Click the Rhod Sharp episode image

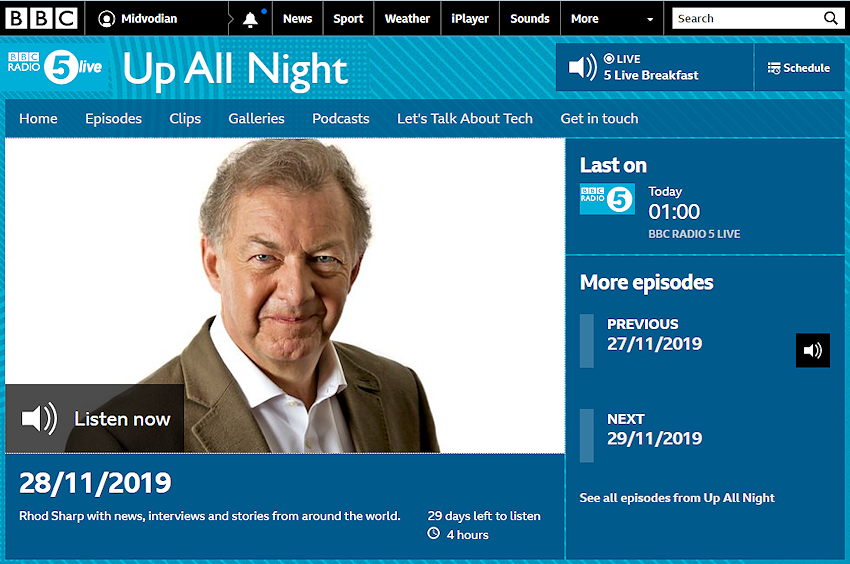click(285, 296)
